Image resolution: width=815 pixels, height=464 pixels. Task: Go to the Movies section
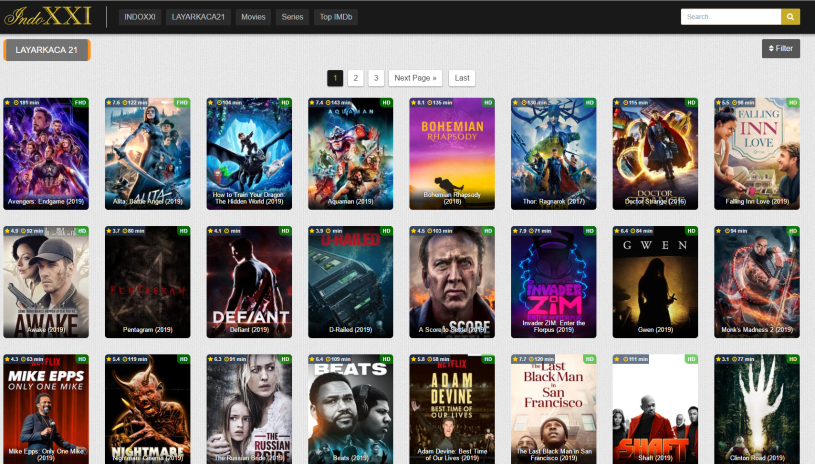pyautogui.click(x=253, y=17)
